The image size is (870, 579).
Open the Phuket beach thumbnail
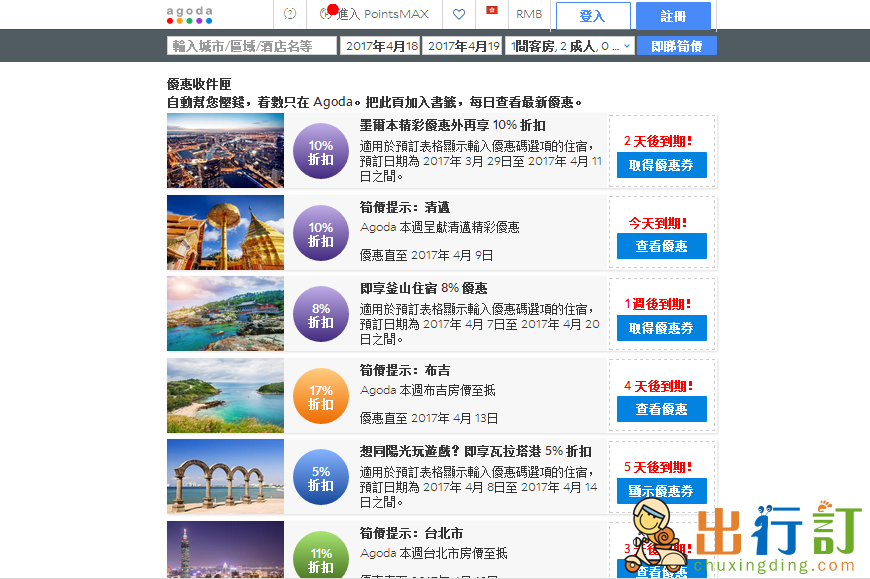[225, 395]
